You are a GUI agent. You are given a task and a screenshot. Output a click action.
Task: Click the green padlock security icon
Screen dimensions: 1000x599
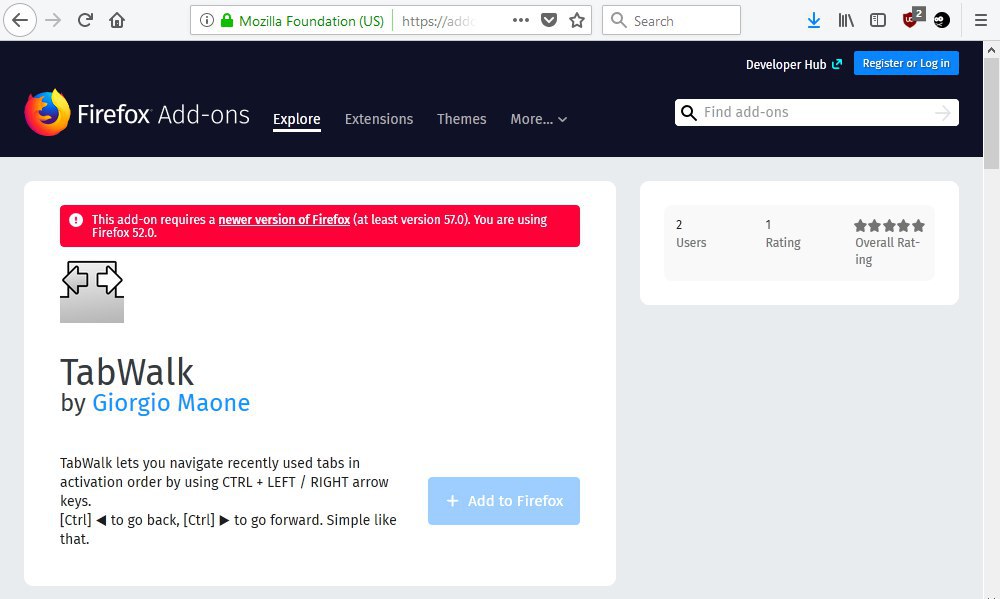click(226, 20)
